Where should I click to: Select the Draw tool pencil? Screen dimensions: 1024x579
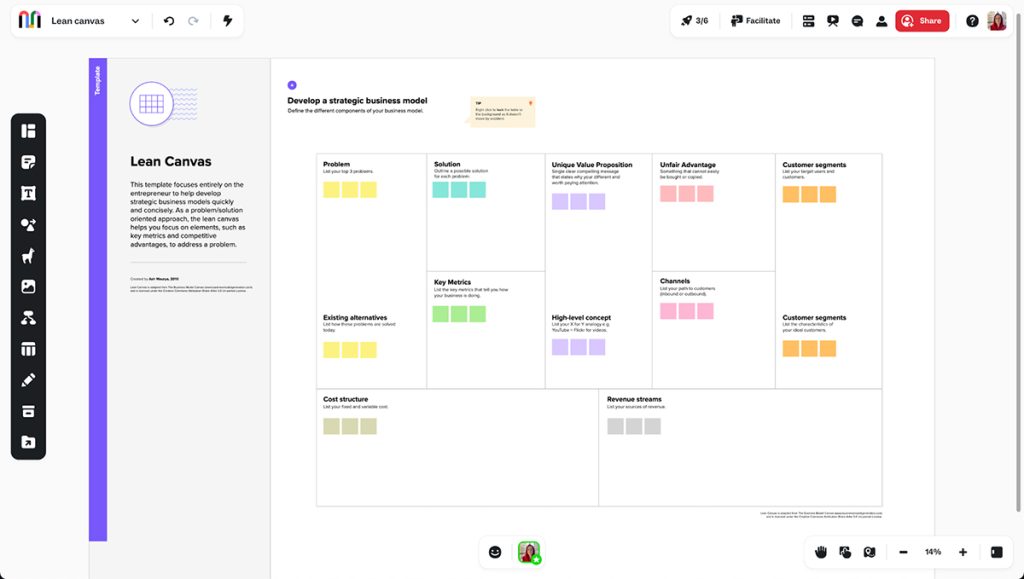[28, 379]
